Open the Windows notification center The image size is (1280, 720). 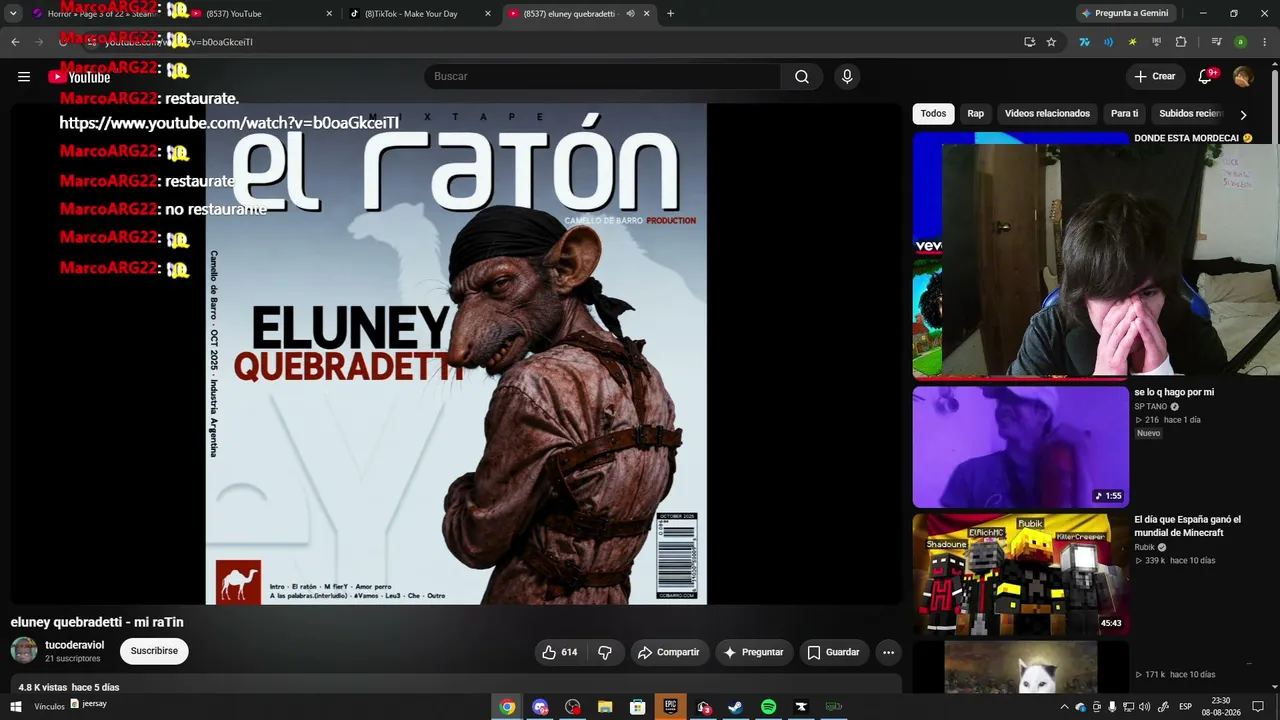pyautogui.click(x=1258, y=707)
